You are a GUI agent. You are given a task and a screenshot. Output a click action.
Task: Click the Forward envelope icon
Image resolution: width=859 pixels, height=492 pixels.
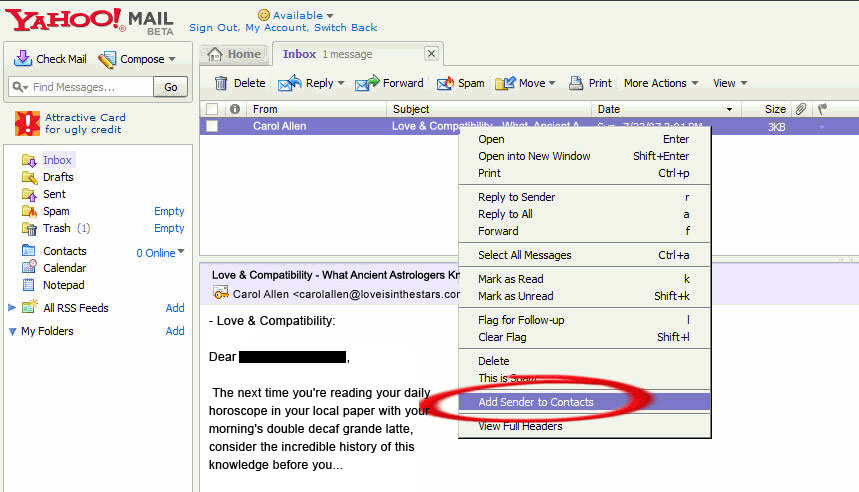tap(366, 83)
